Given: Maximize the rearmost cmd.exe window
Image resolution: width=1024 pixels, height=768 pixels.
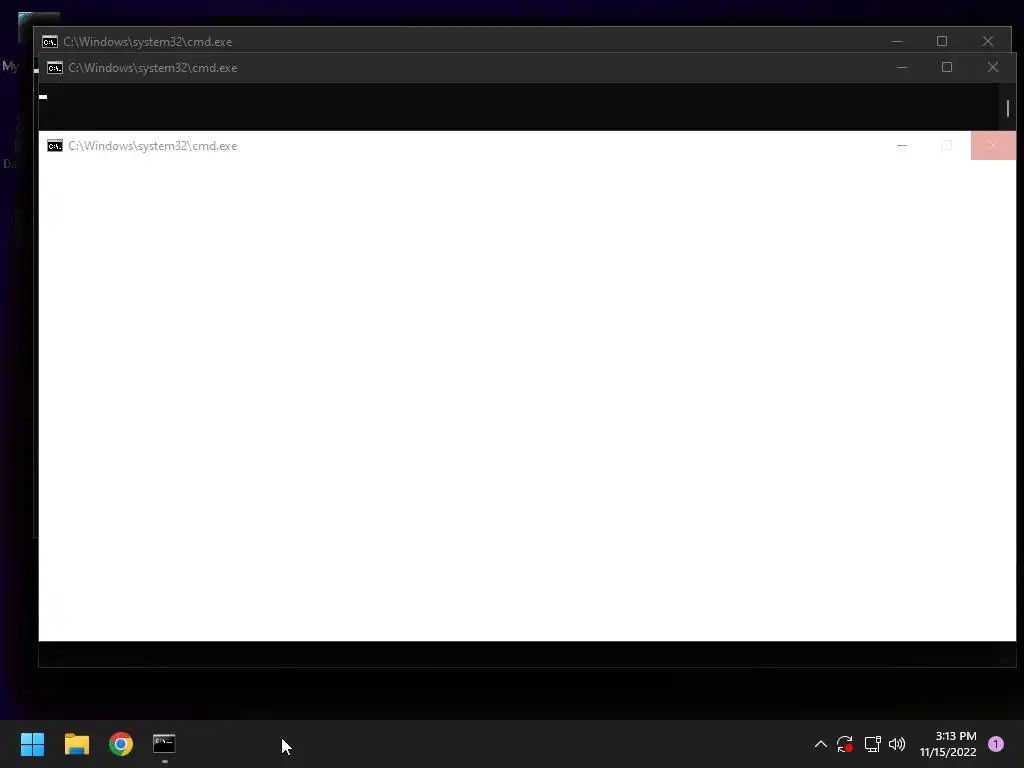Looking at the screenshot, I should coord(942,41).
